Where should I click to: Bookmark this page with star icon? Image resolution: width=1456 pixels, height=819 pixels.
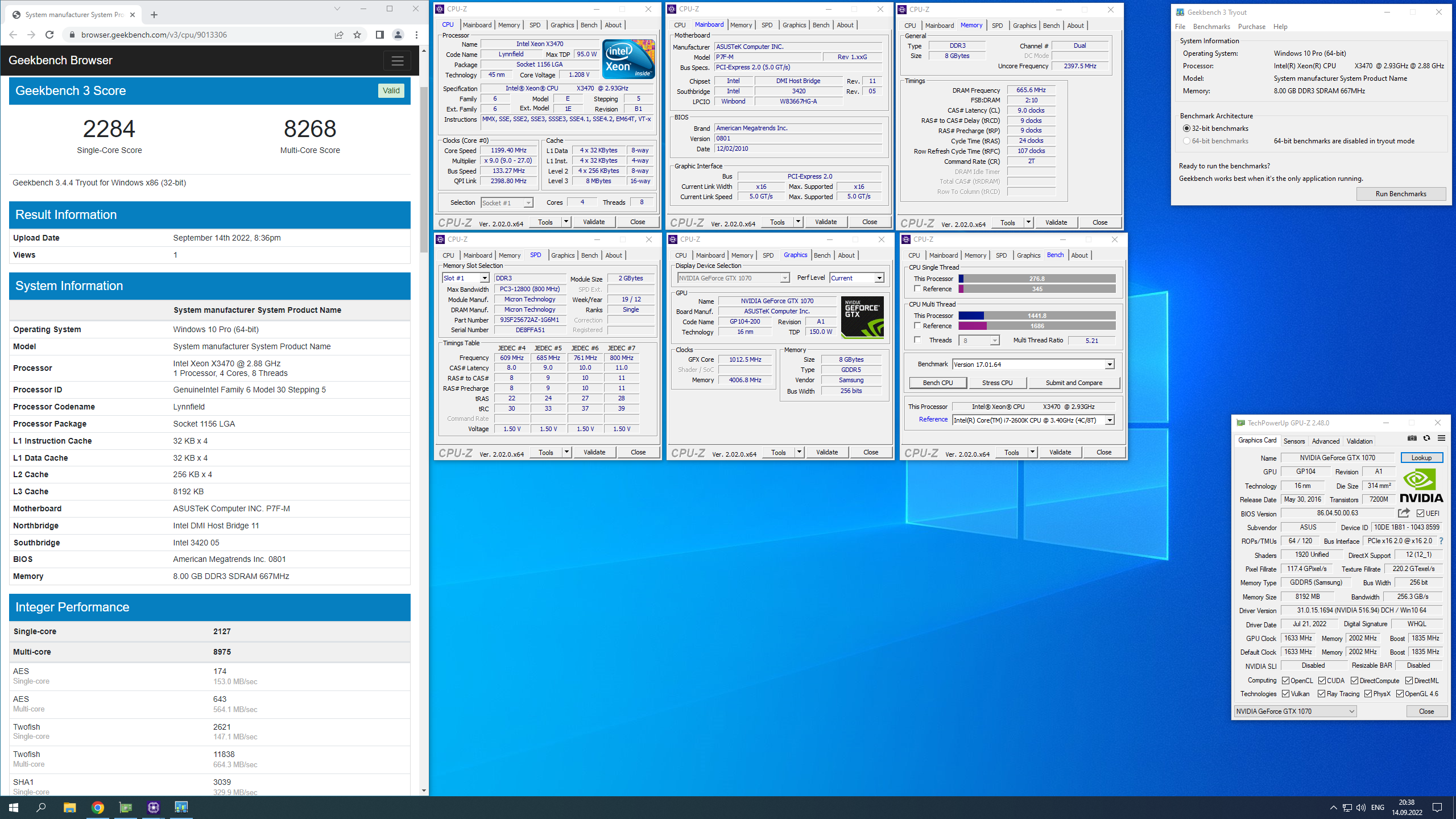coord(357,35)
